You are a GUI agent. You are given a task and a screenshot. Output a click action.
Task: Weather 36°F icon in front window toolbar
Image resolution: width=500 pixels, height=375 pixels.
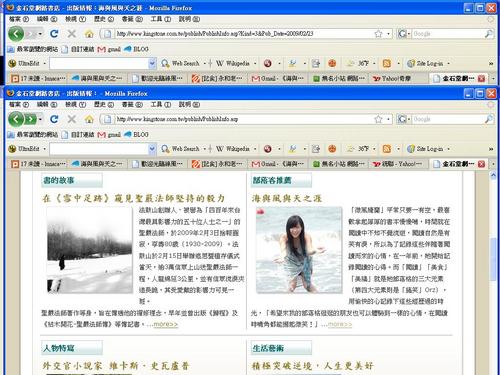[x=350, y=149]
